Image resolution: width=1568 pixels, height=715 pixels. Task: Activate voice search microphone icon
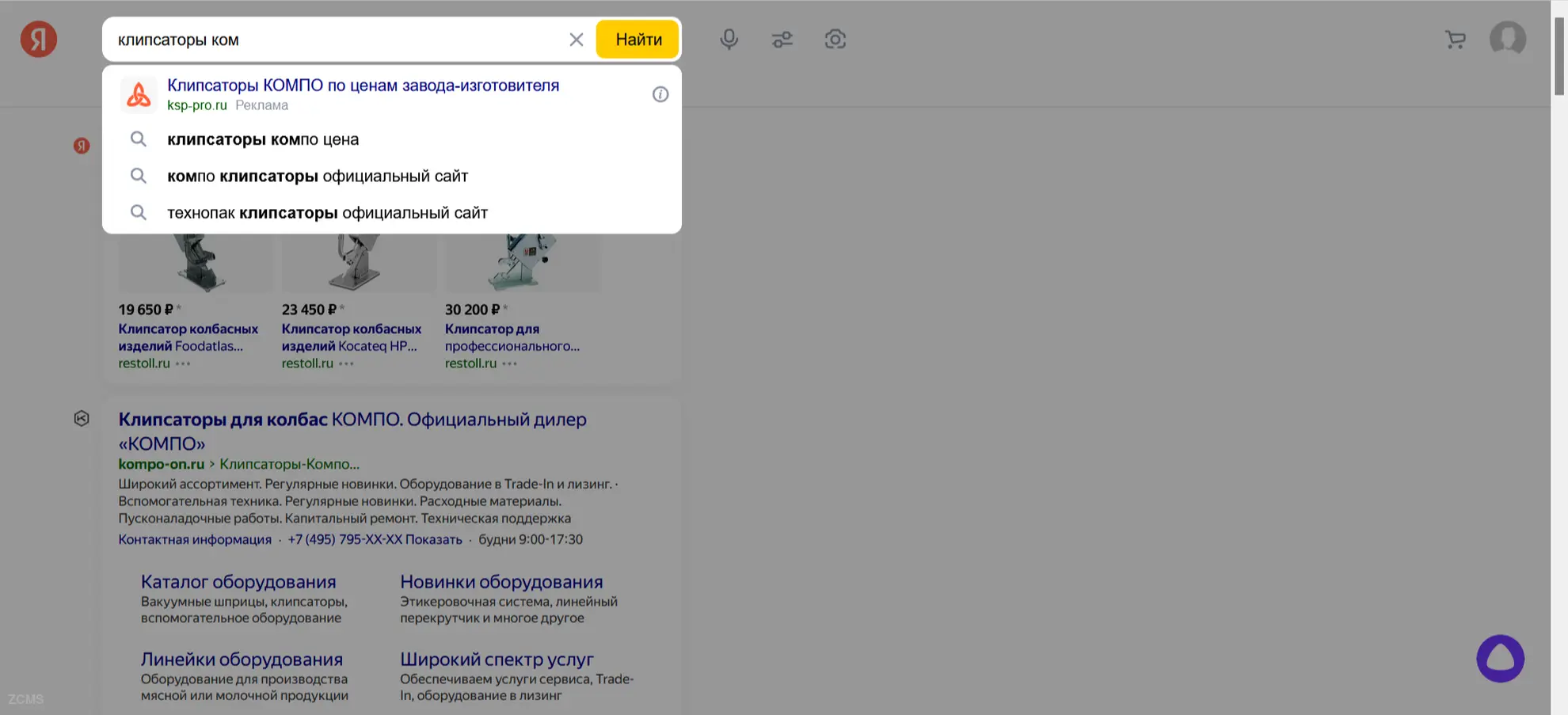pos(729,39)
